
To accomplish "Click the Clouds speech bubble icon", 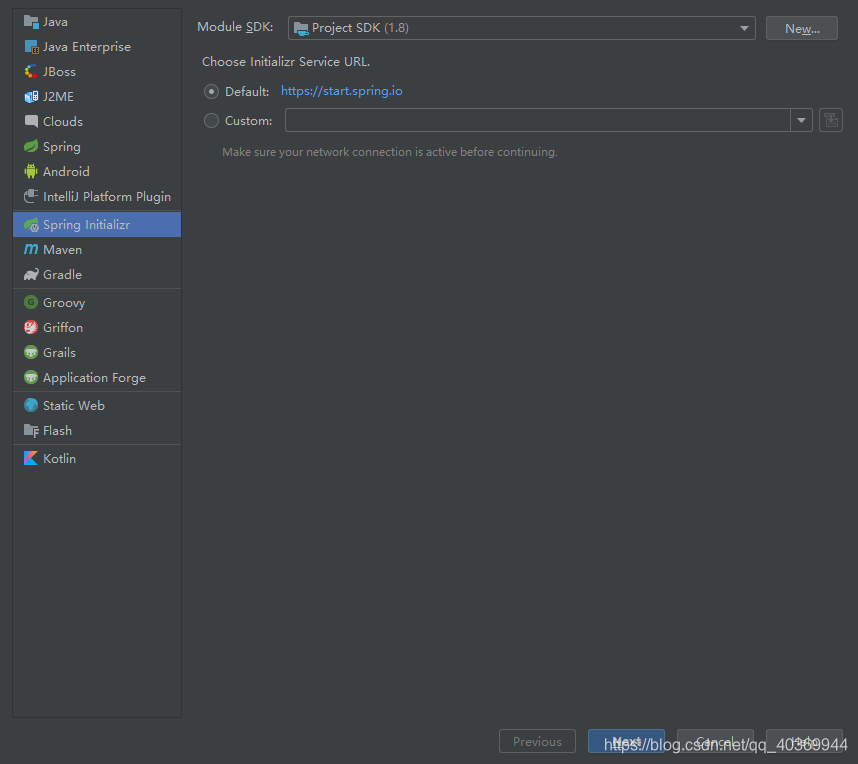I will pos(31,121).
